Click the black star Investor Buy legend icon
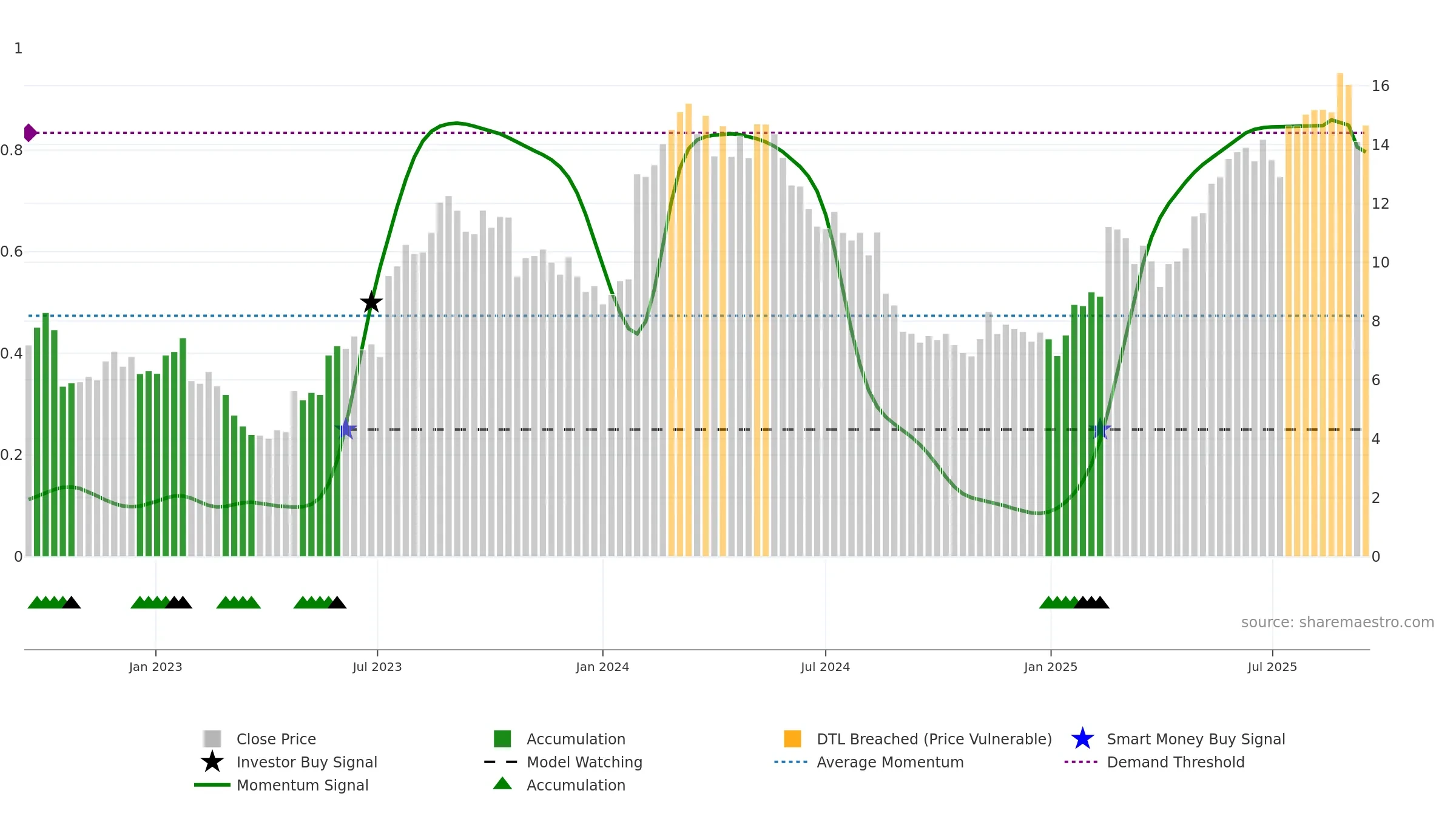Viewport: 1456px width, 819px height. (212, 761)
